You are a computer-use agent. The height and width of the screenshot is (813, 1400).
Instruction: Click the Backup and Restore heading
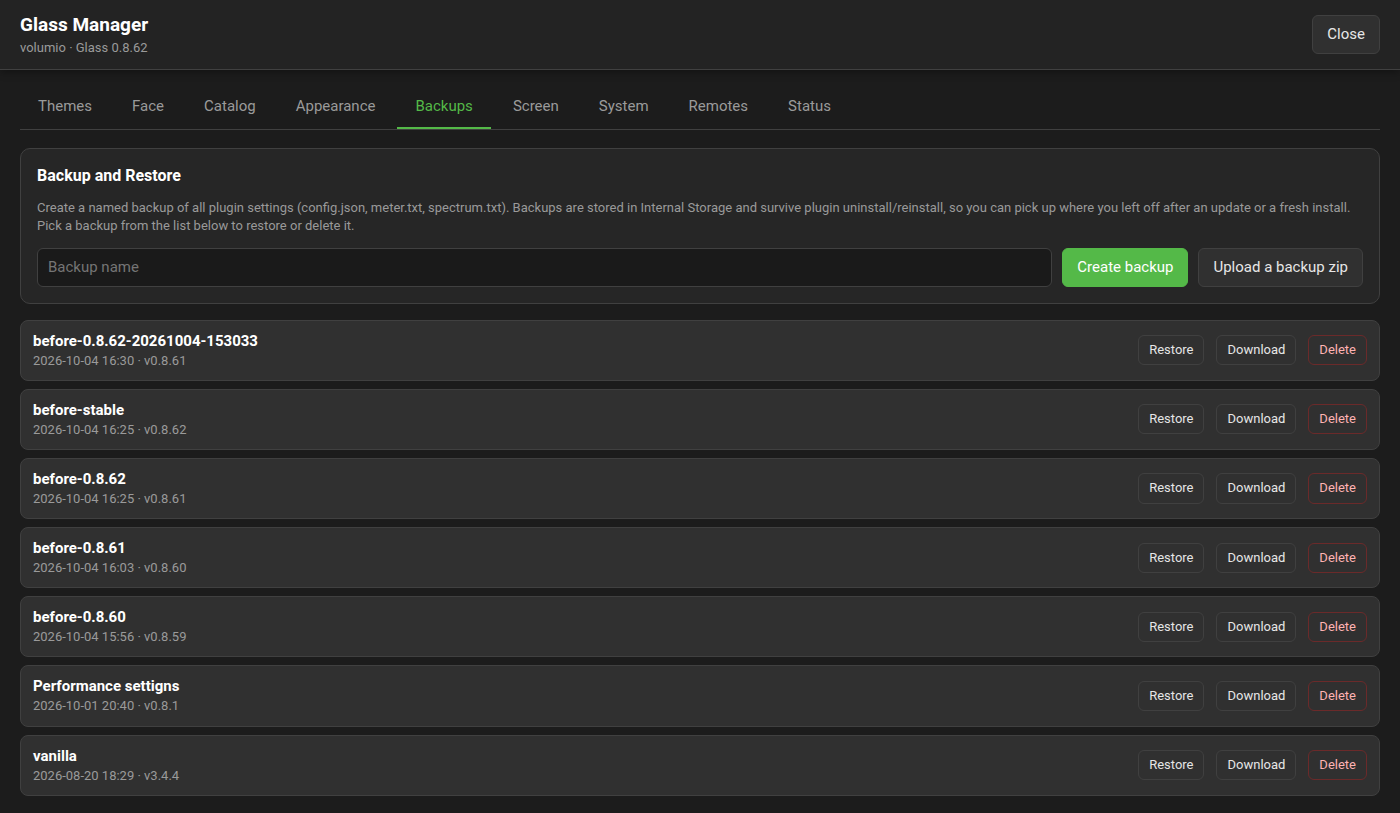[109, 176]
